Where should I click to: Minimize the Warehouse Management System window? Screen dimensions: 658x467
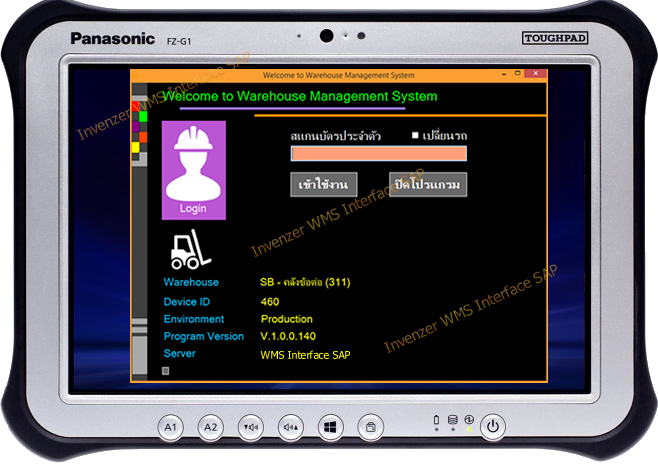point(504,74)
